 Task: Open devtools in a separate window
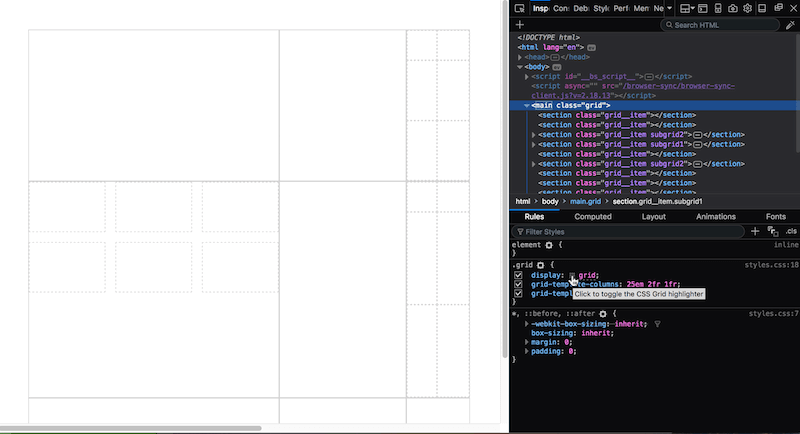pyautogui.click(x=778, y=8)
